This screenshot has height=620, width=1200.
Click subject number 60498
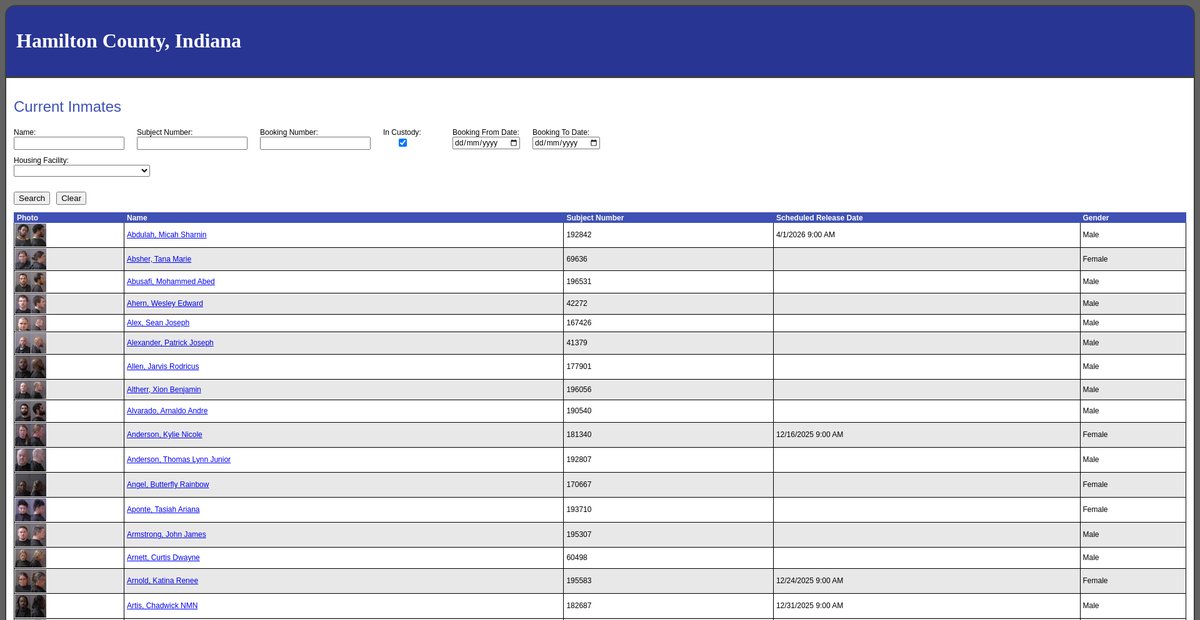pos(577,558)
